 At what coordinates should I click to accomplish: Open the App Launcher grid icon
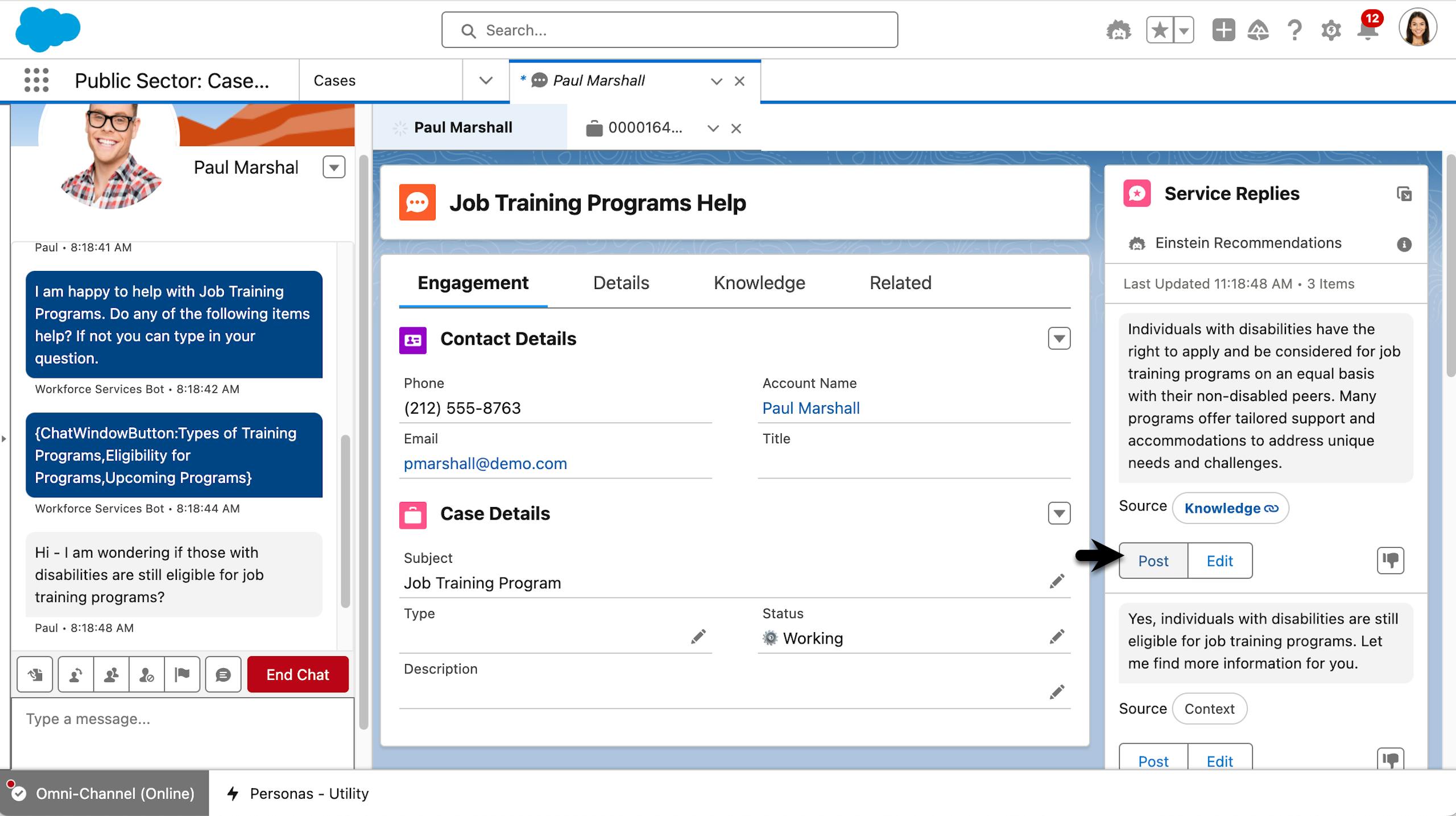36,80
